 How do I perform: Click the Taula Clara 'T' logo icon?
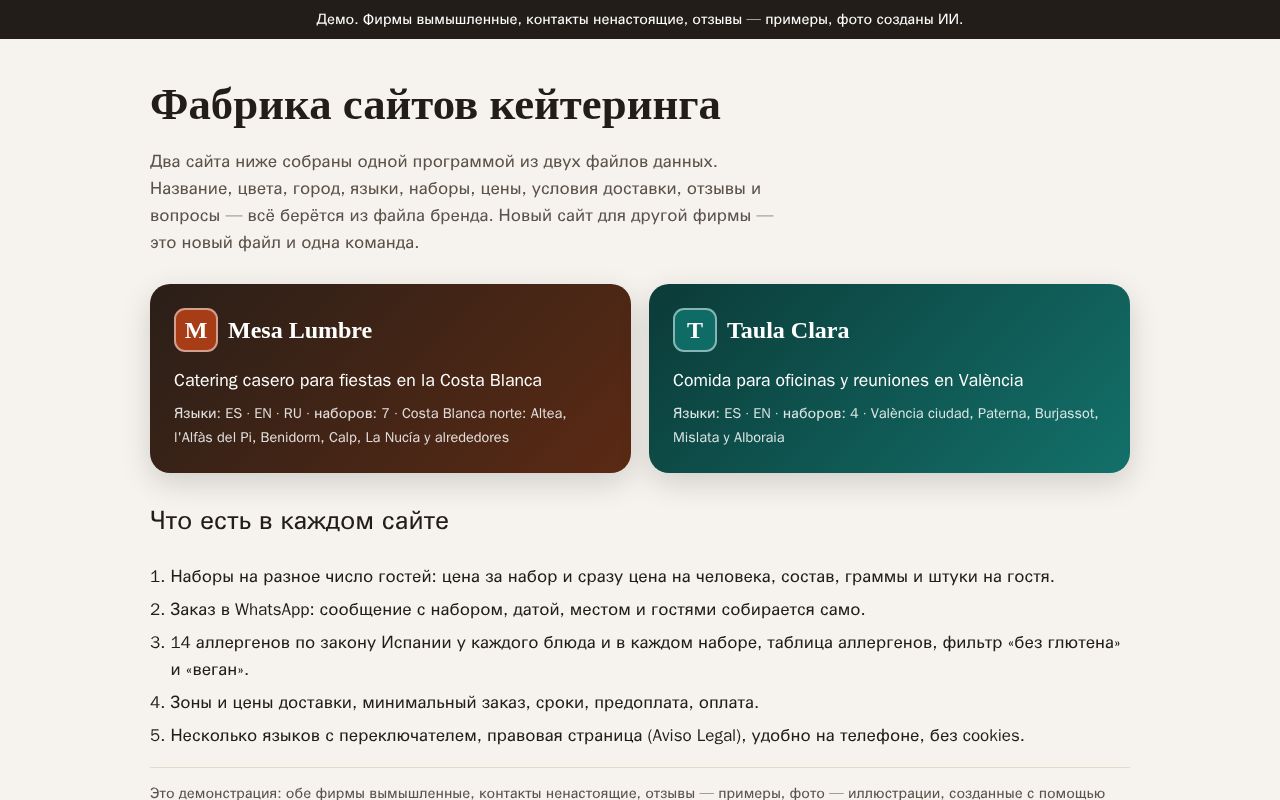(x=695, y=330)
